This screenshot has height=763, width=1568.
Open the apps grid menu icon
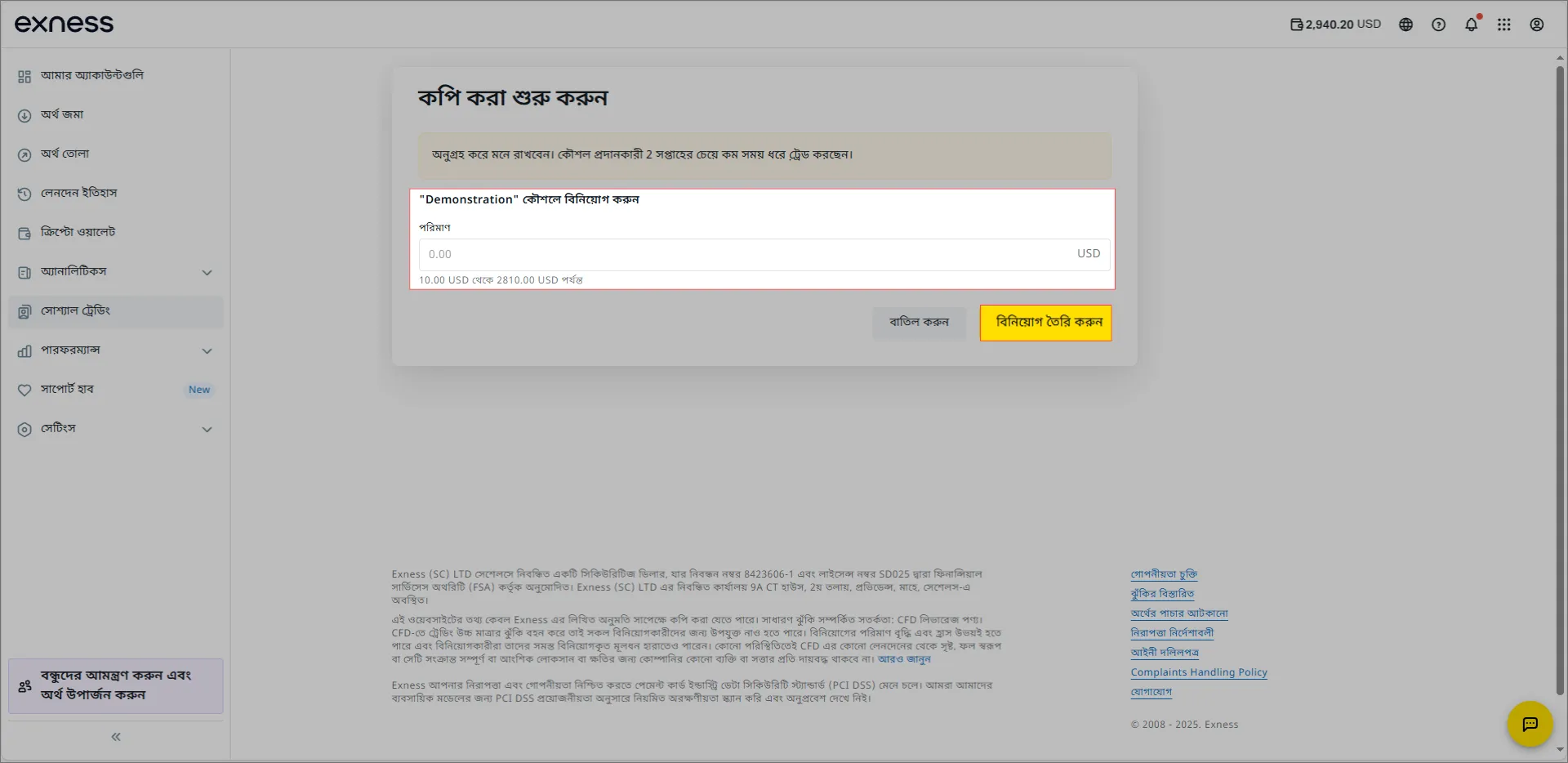click(x=1503, y=25)
